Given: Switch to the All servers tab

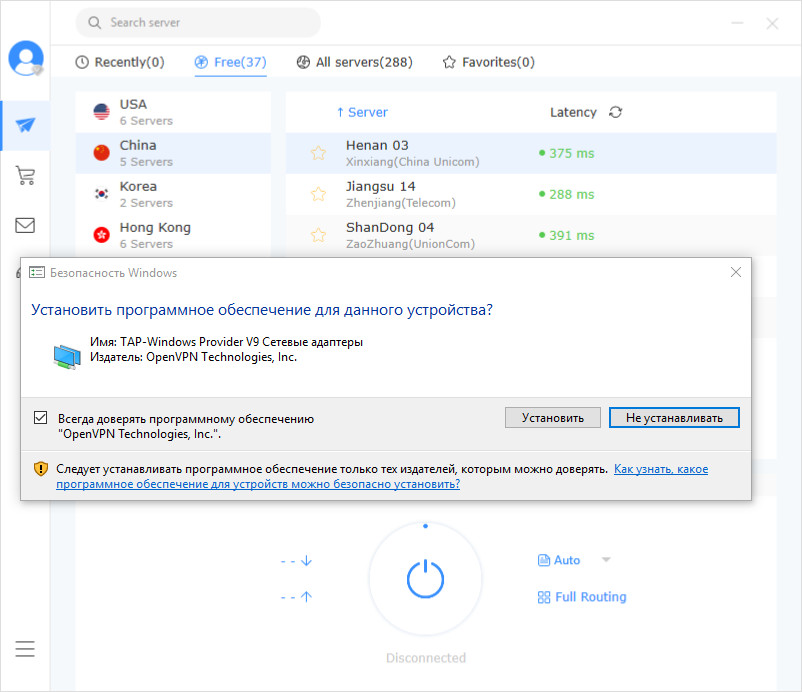Looking at the screenshot, I should 354,62.
